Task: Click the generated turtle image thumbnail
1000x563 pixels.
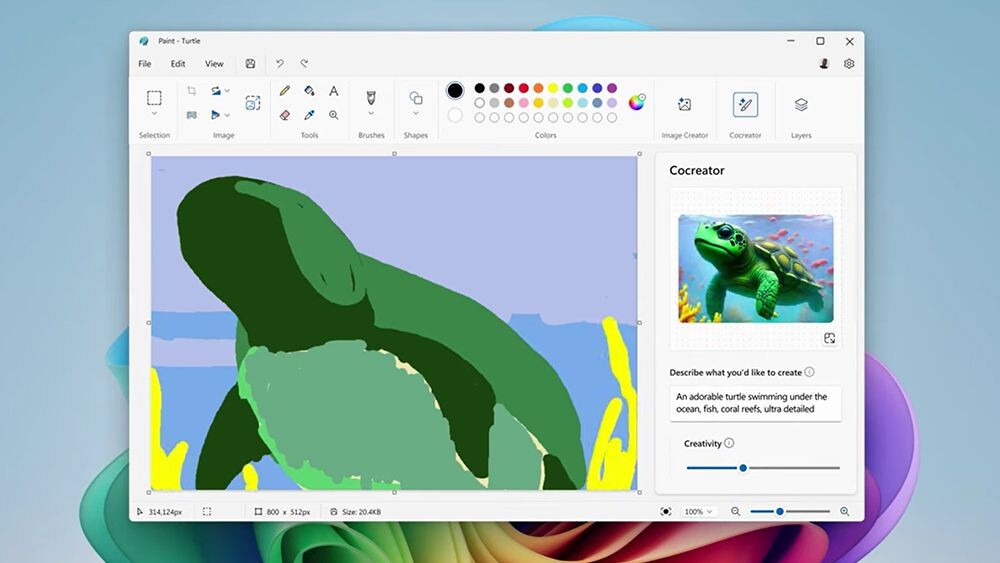Action: pos(756,268)
